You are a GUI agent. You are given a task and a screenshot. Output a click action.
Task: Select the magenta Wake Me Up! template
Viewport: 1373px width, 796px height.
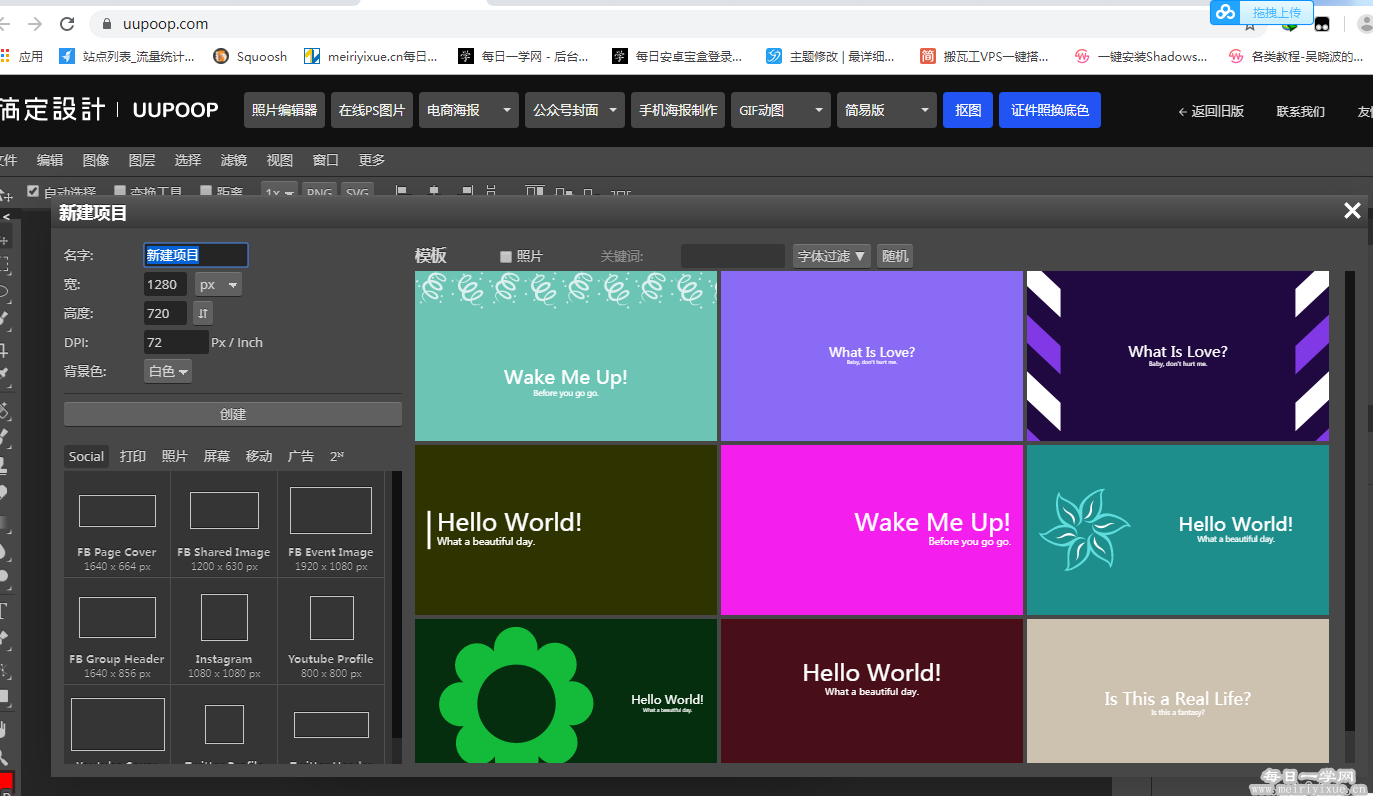pyautogui.click(x=872, y=530)
